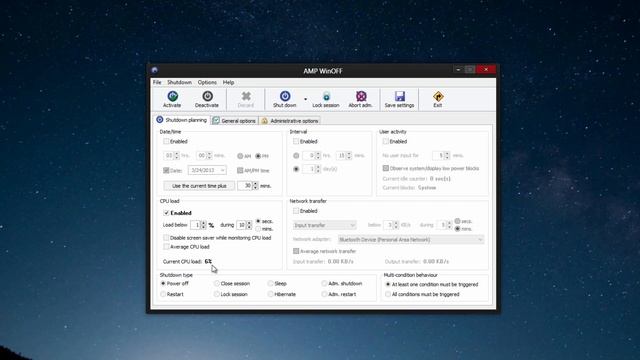Viewport: 640px width, 360px height.
Task: Click the Date/time hours input field
Action: [169, 156]
